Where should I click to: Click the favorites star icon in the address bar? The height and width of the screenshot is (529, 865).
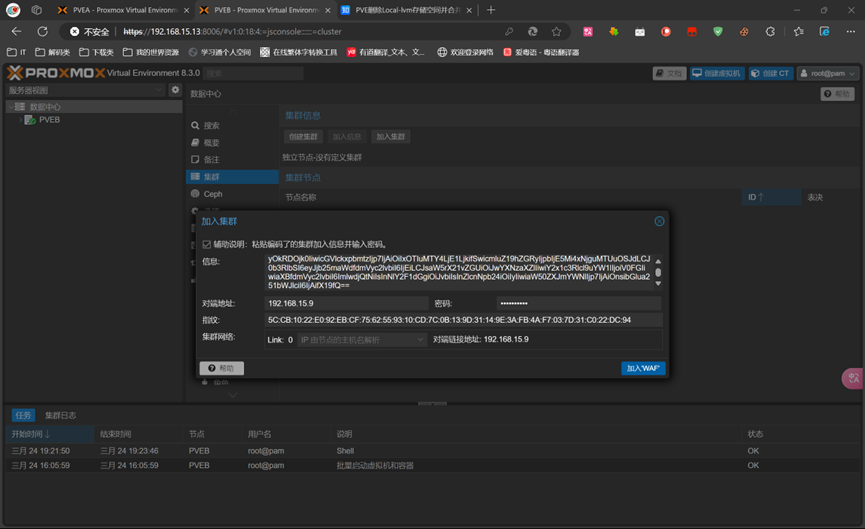click(557, 32)
